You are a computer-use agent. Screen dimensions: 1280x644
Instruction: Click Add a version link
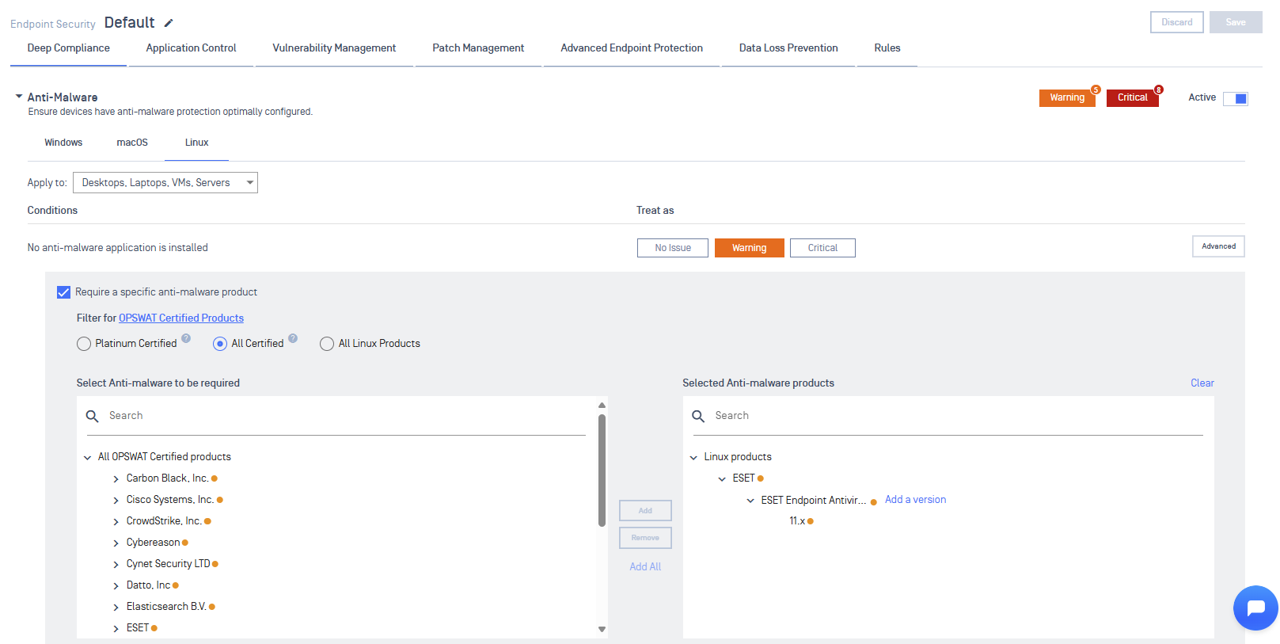915,500
